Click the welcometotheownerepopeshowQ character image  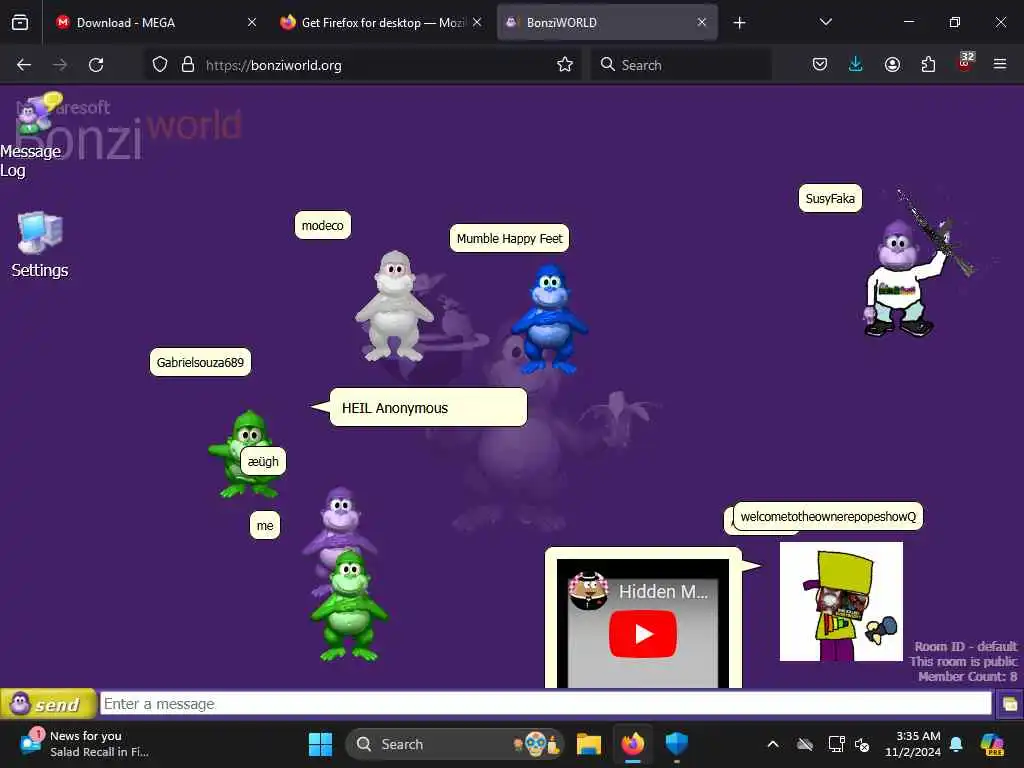(841, 601)
